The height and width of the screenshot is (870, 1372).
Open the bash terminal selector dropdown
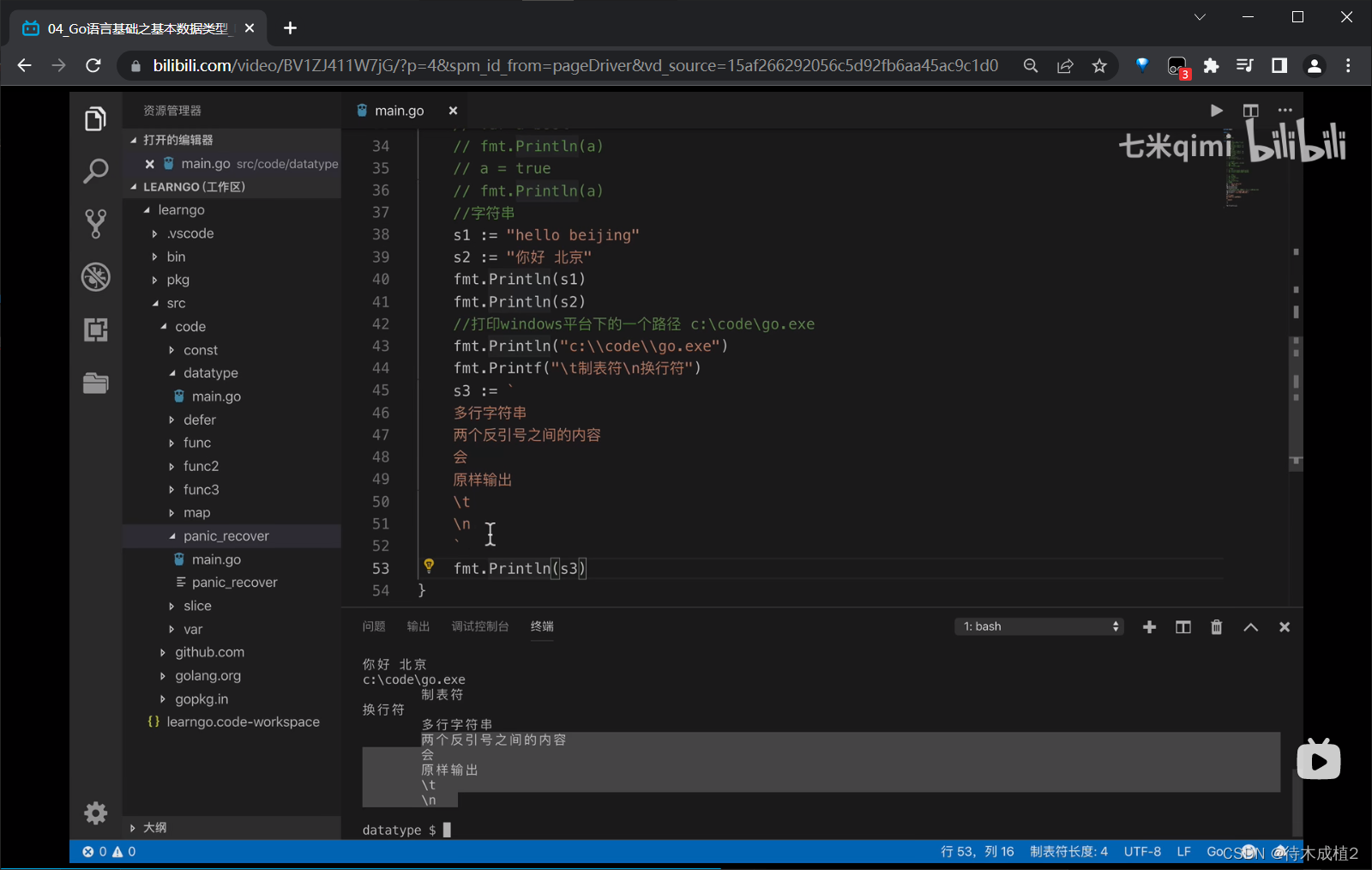1038,626
